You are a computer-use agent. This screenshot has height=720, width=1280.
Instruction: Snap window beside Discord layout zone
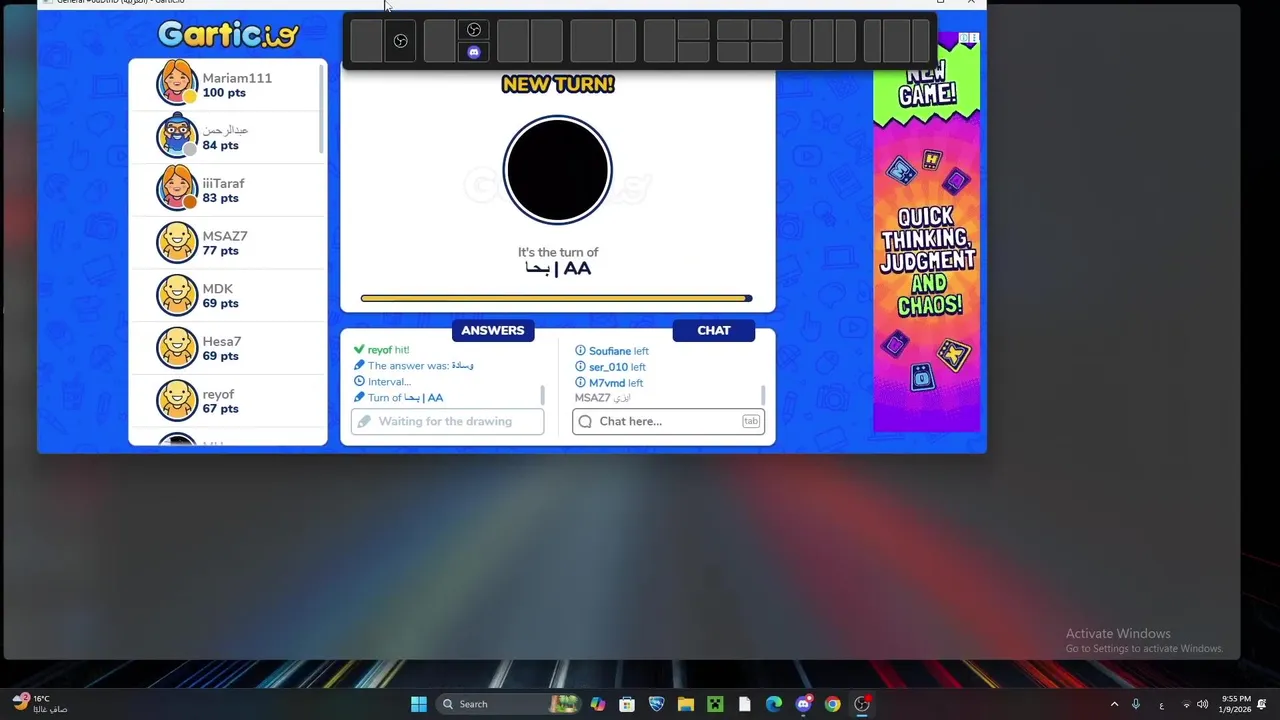pyautogui.click(x=440, y=41)
